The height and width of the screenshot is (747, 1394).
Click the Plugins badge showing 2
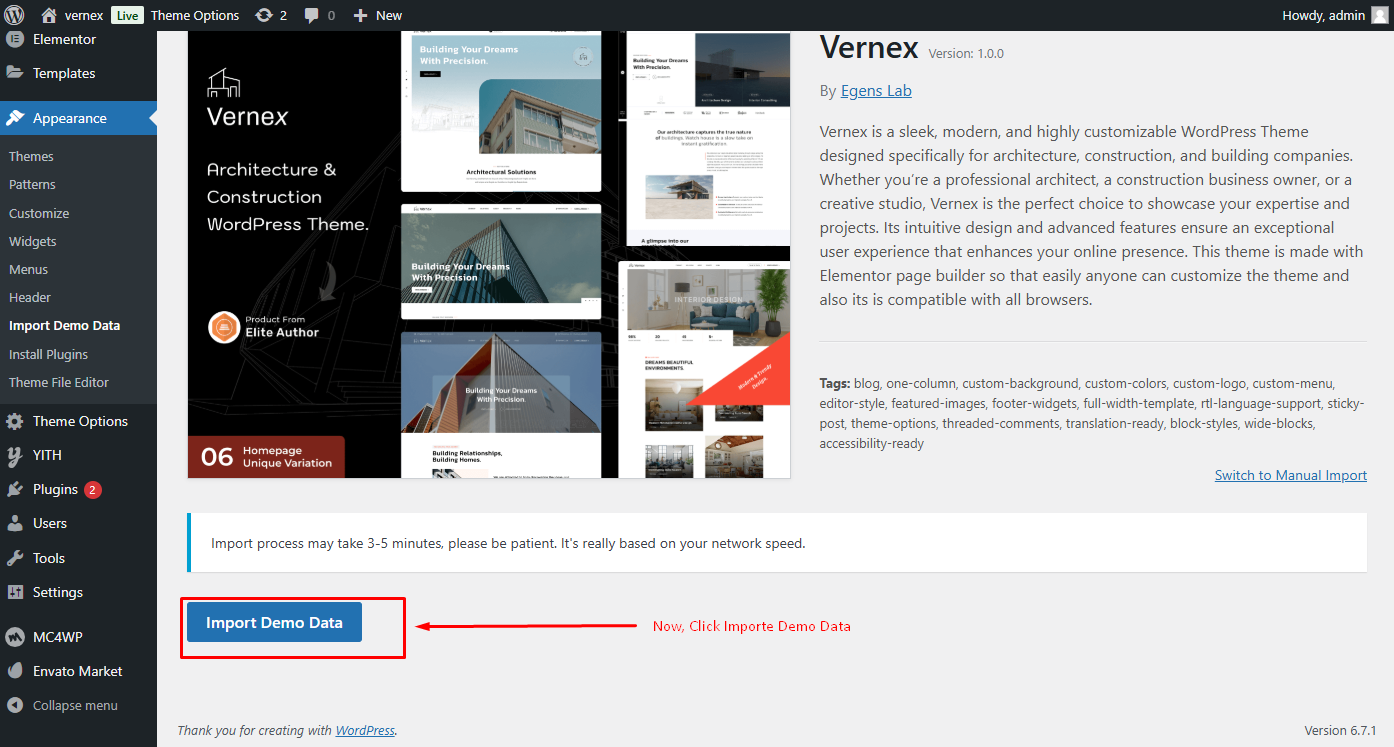[93, 489]
